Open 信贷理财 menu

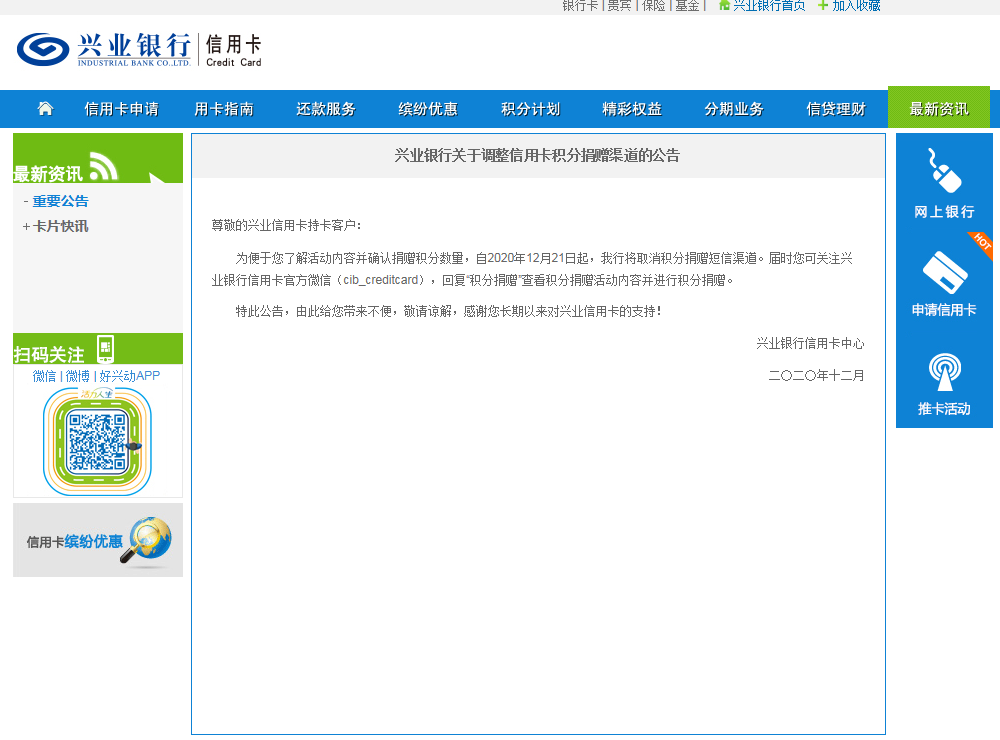836,109
